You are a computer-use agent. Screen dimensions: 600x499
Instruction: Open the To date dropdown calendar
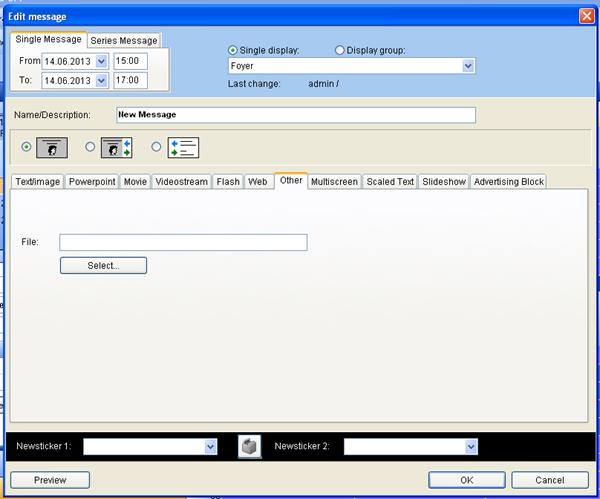101,80
